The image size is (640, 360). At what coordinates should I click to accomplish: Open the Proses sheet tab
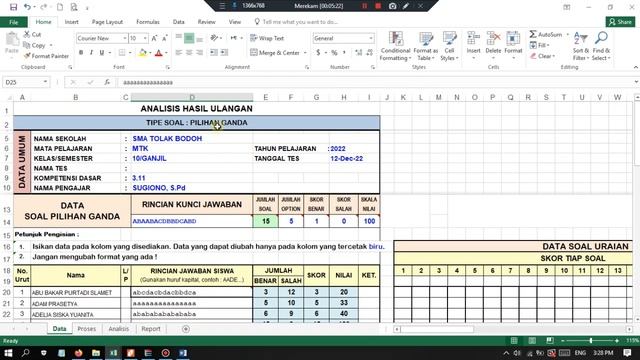(87, 329)
